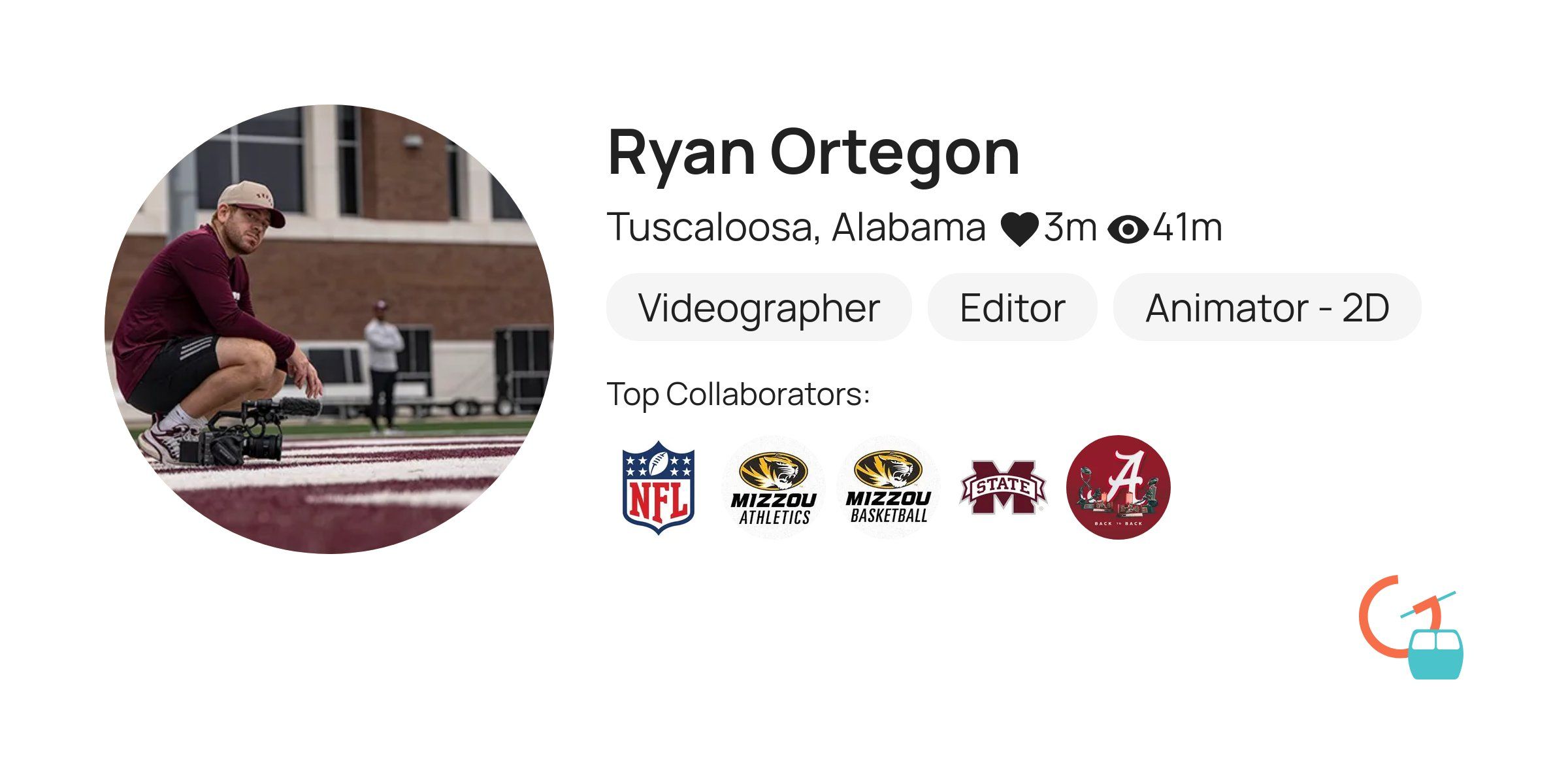Click the NFL shield logo
The height and width of the screenshot is (784, 1568).
[658, 487]
